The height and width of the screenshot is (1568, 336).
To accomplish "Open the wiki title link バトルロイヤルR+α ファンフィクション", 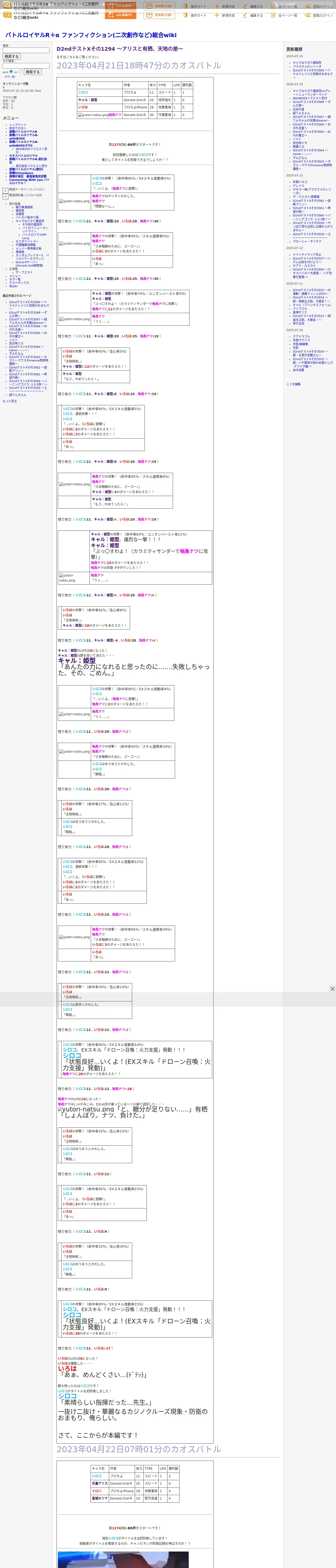I will (91, 35).
